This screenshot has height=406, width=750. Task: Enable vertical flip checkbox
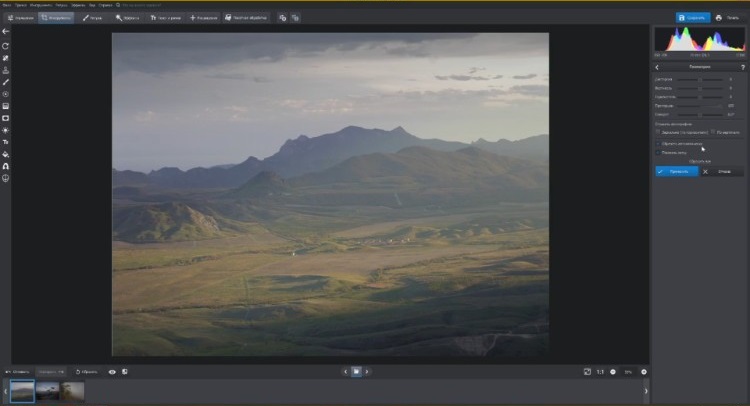coord(714,132)
